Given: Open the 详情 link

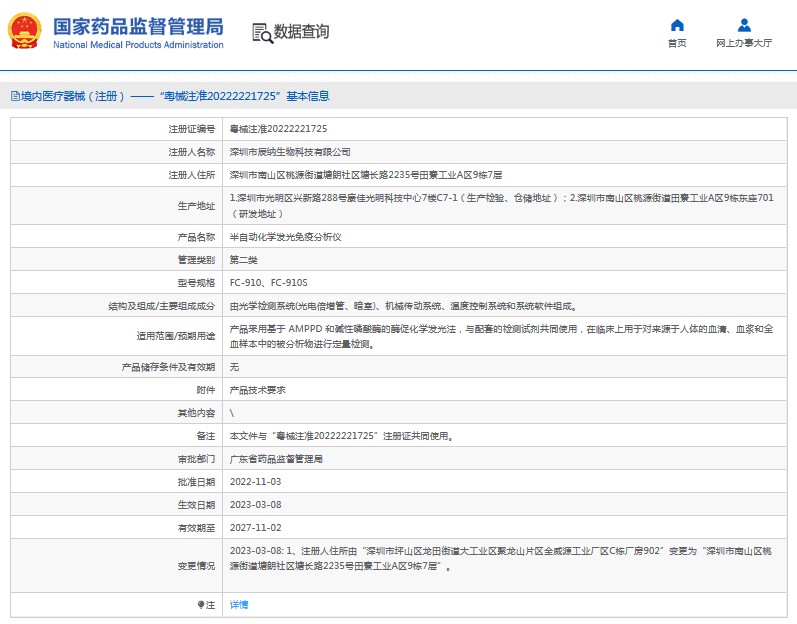Looking at the screenshot, I should (239, 605).
